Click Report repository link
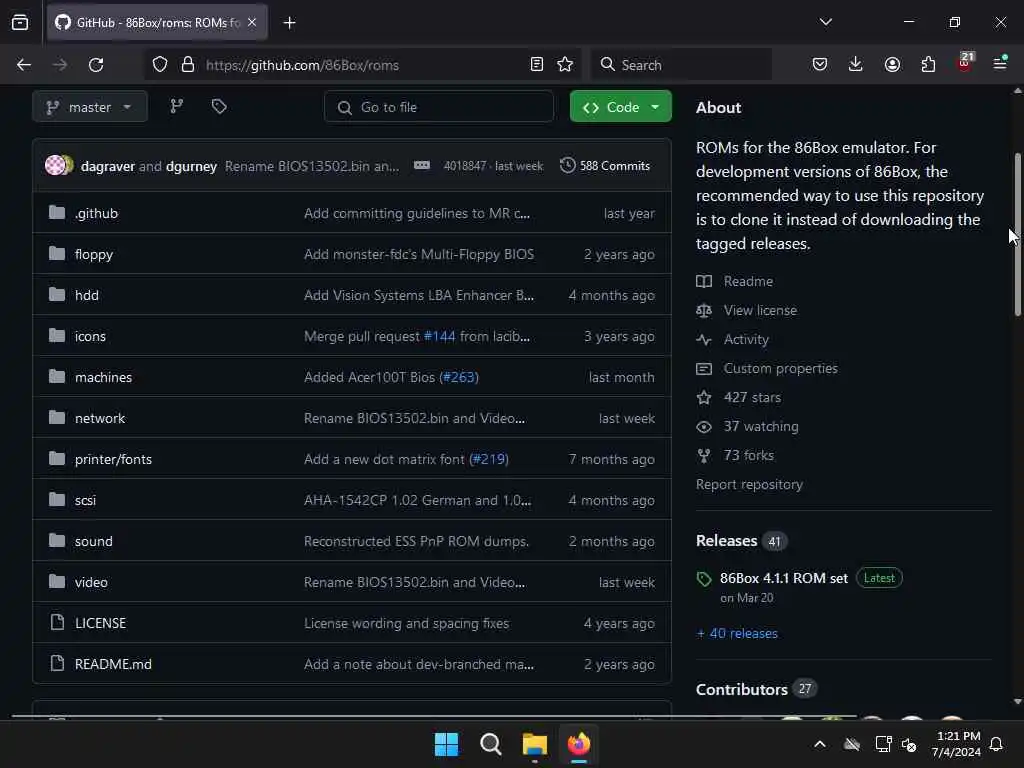This screenshot has width=1024, height=768. click(749, 485)
